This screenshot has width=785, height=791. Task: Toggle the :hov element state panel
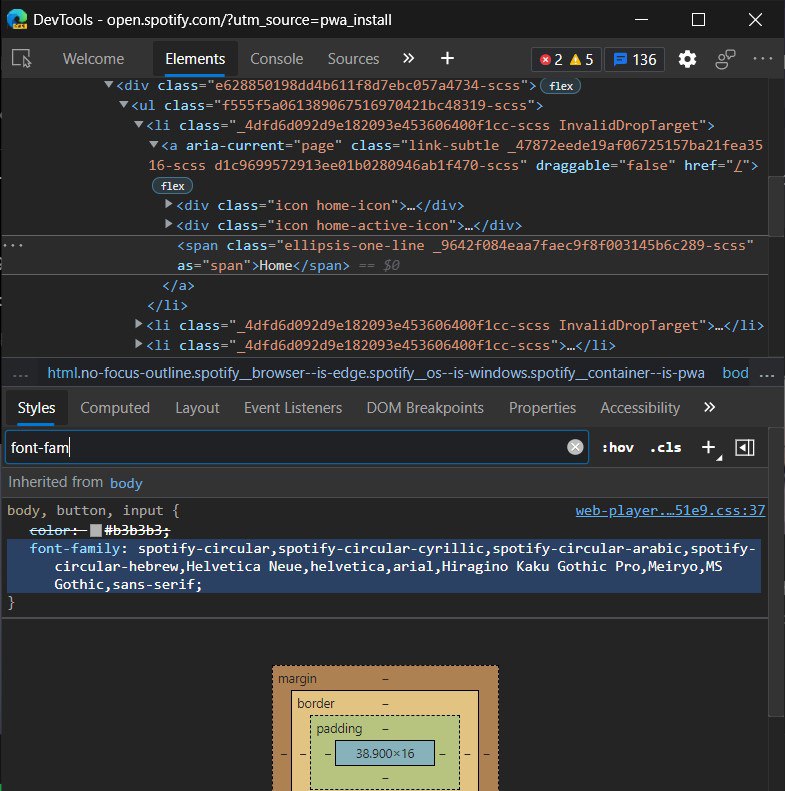618,447
